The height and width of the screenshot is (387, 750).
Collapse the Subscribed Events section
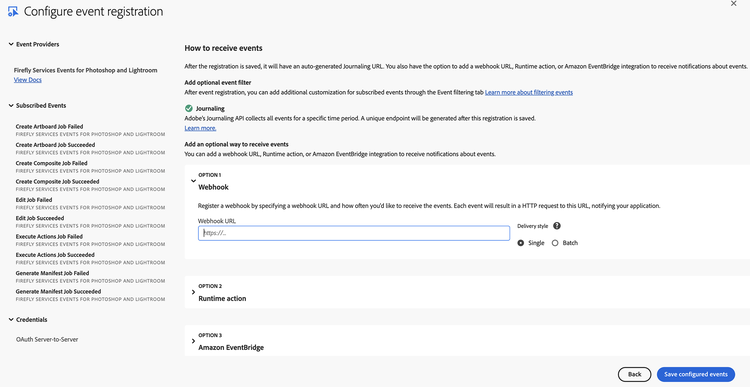tap(11, 105)
